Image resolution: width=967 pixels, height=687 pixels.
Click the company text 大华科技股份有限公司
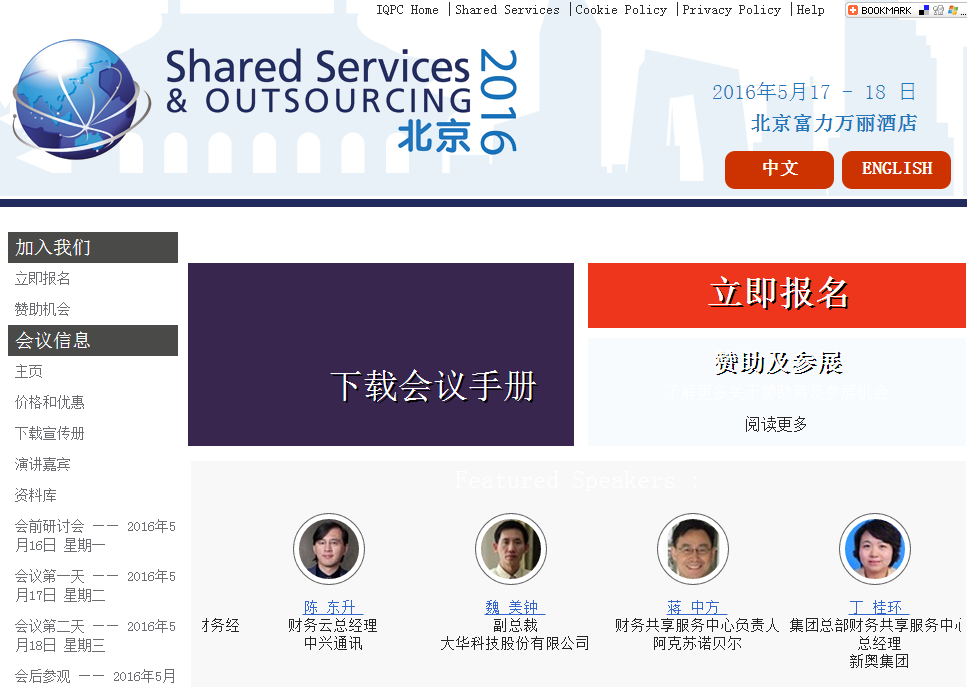tap(514, 644)
